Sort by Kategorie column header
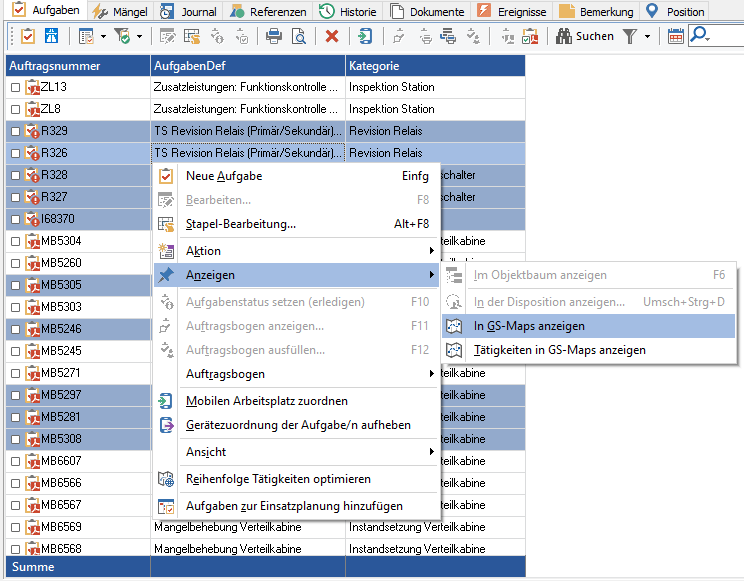Viewport: 744px width, 585px height. [x=435, y=65]
